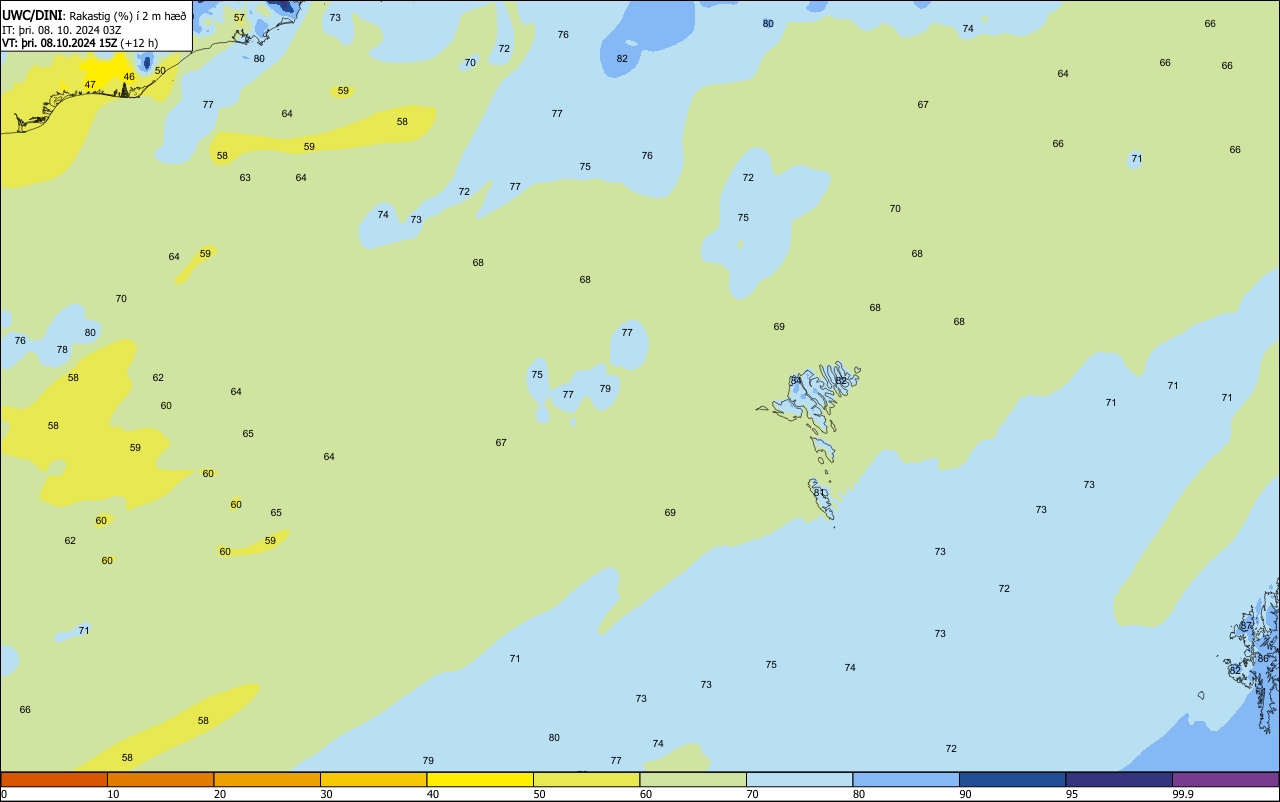Click the title 'UWC/DINI: Rakastig (%) í 2 m hæð'
The height and width of the screenshot is (802, 1280).
tap(94, 16)
